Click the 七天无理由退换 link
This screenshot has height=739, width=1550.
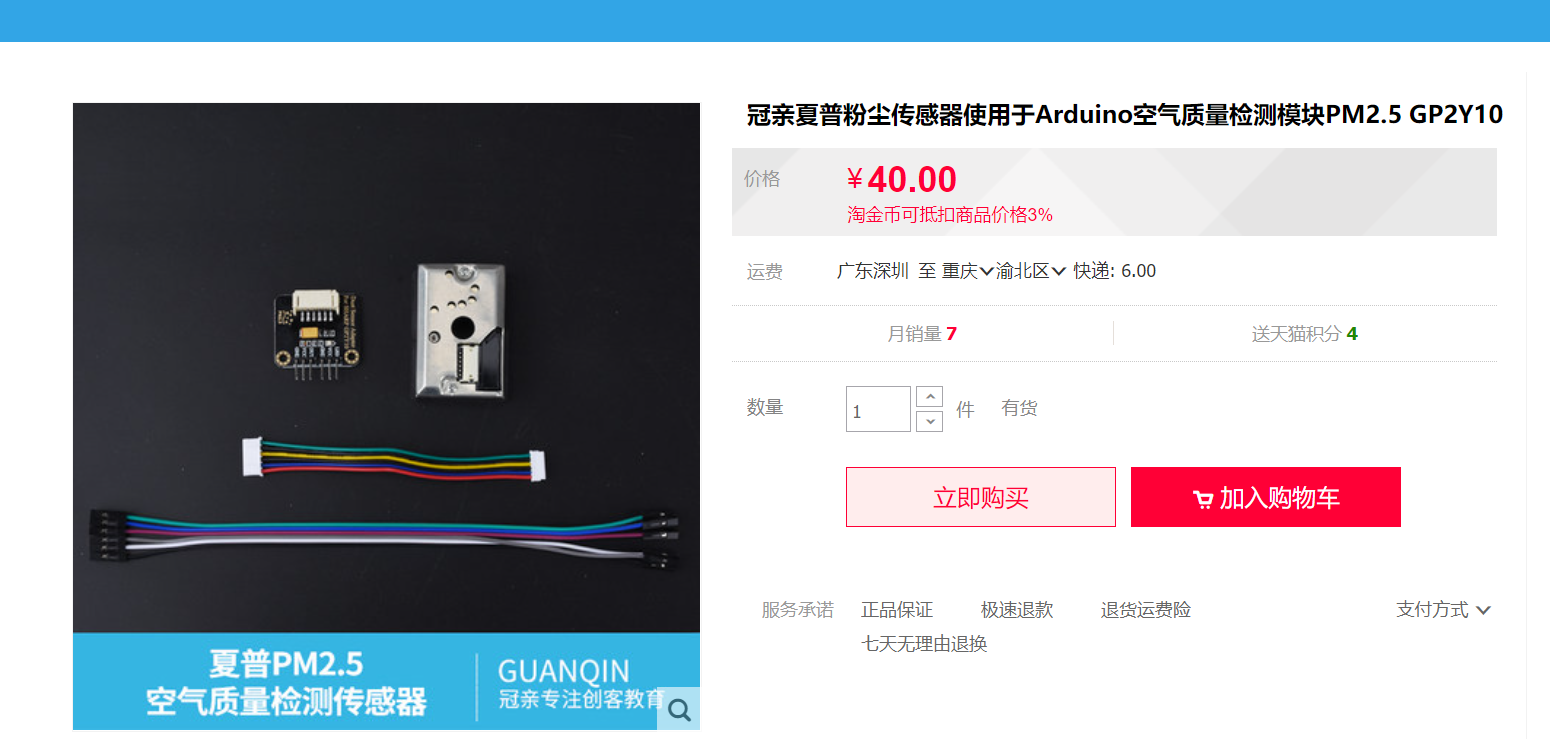[924, 644]
